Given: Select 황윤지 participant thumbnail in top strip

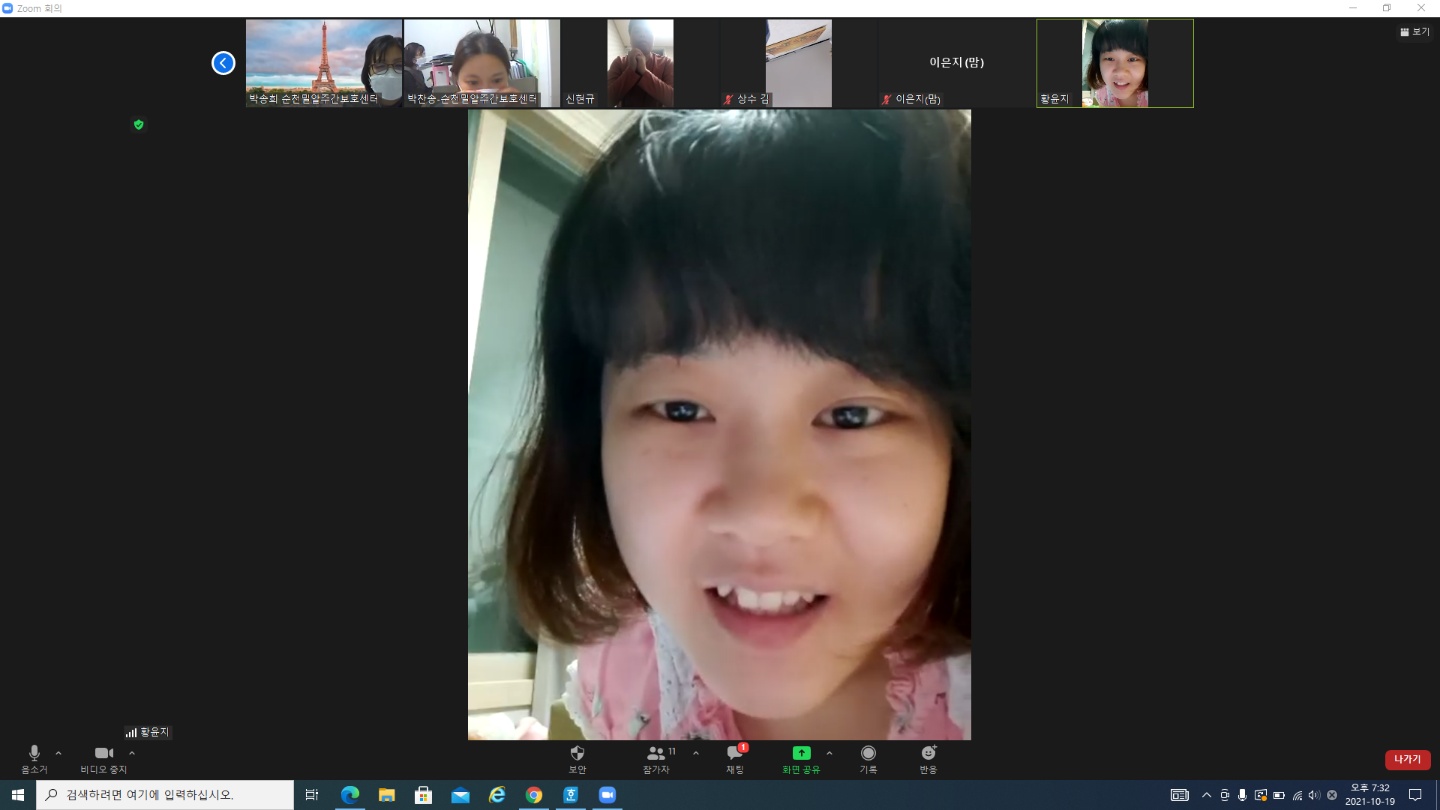Looking at the screenshot, I should 1115,63.
